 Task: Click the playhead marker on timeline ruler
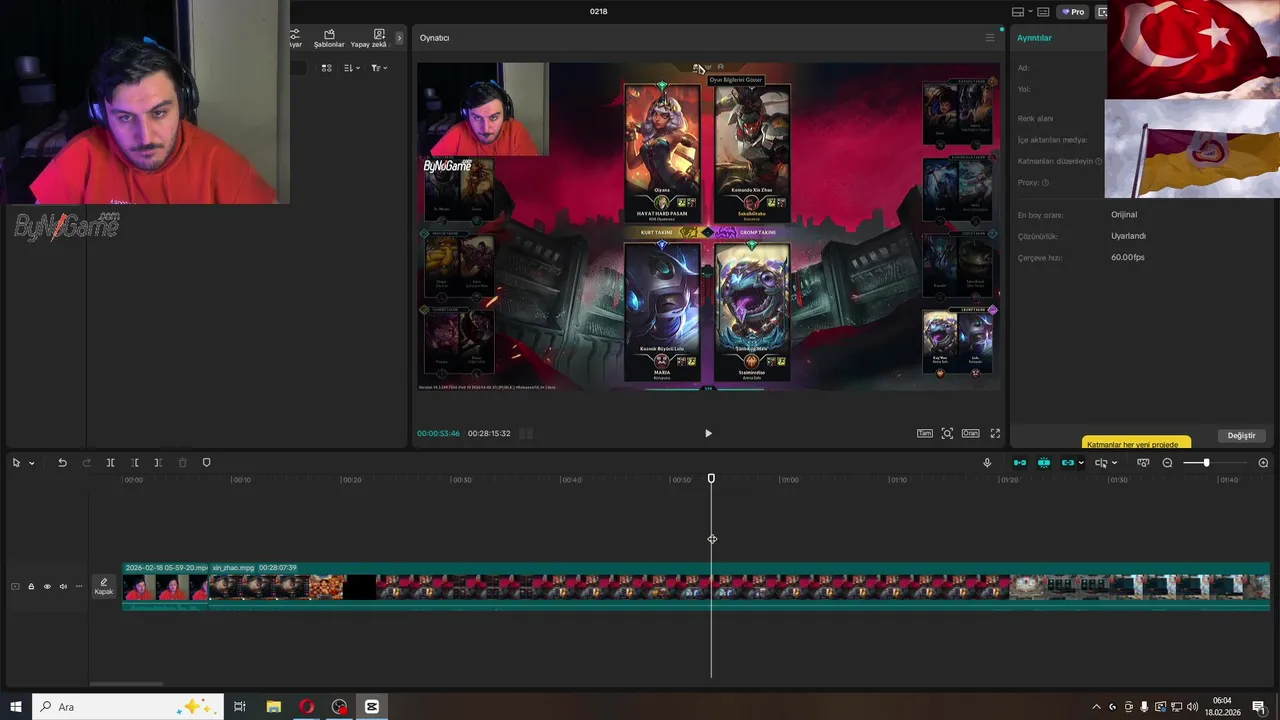click(711, 479)
